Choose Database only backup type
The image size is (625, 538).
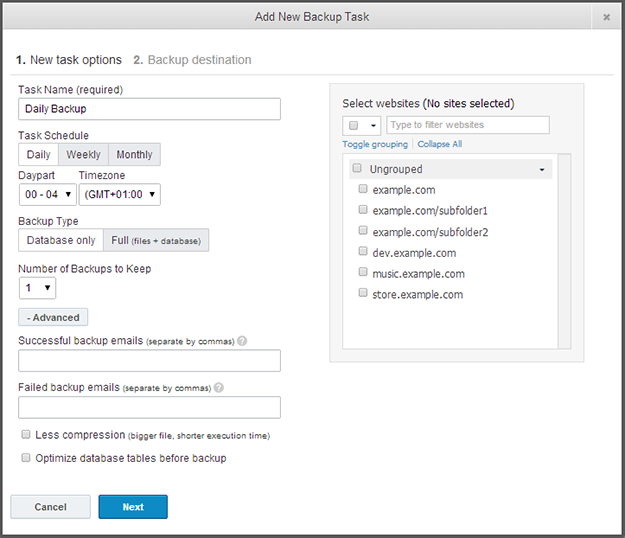click(59, 241)
